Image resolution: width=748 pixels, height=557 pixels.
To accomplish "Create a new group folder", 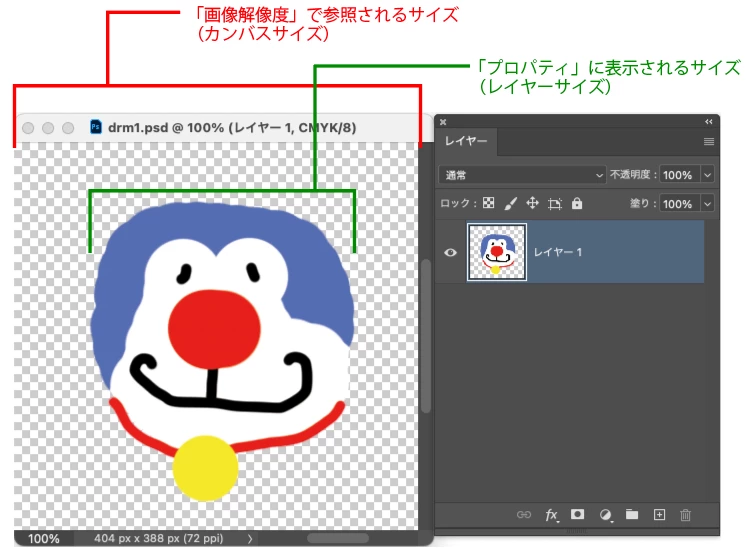I will pos(632,514).
